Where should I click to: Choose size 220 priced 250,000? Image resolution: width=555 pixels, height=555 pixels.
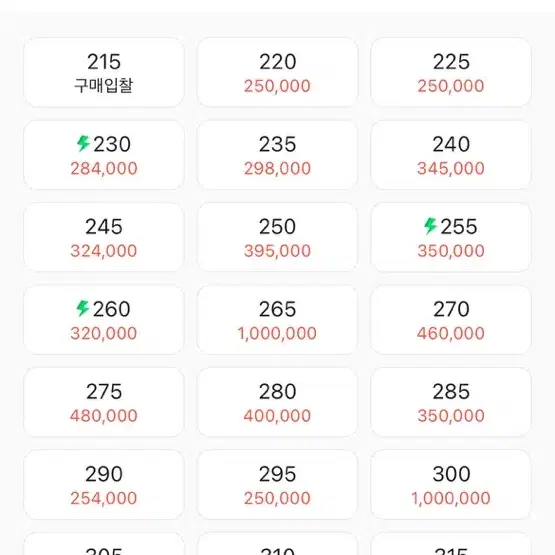pos(277,73)
